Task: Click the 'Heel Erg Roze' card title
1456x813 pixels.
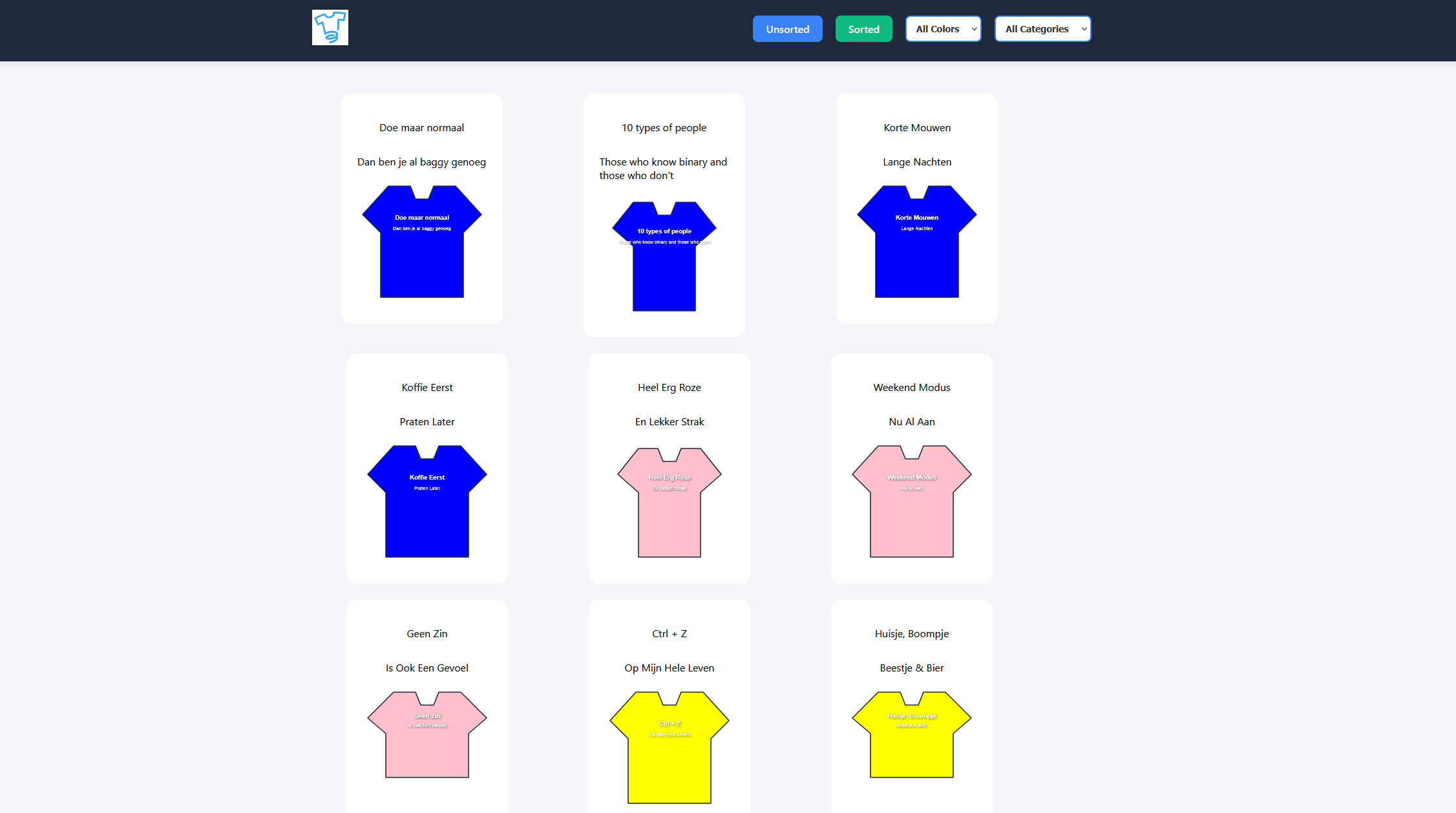Action: click(670, 388)
